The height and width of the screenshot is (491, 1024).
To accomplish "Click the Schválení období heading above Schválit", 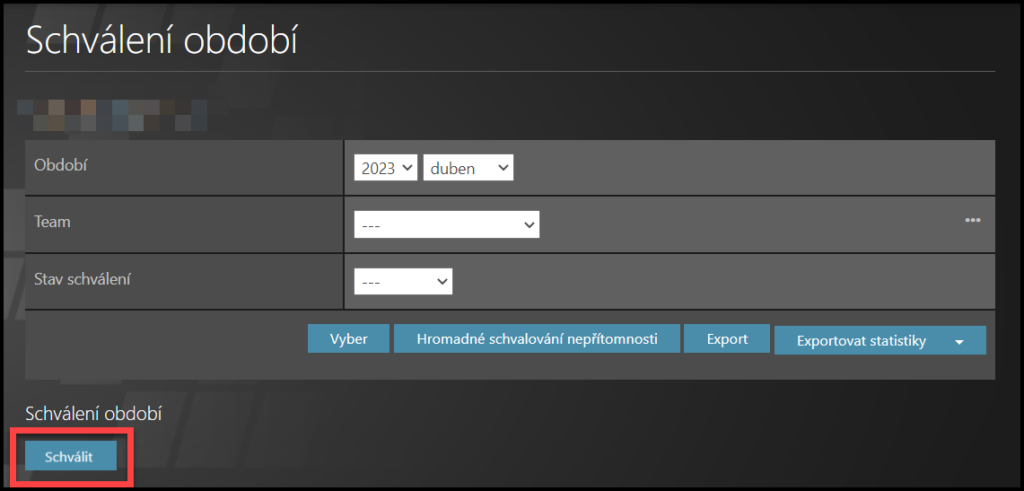I will [x=93, y=413].
